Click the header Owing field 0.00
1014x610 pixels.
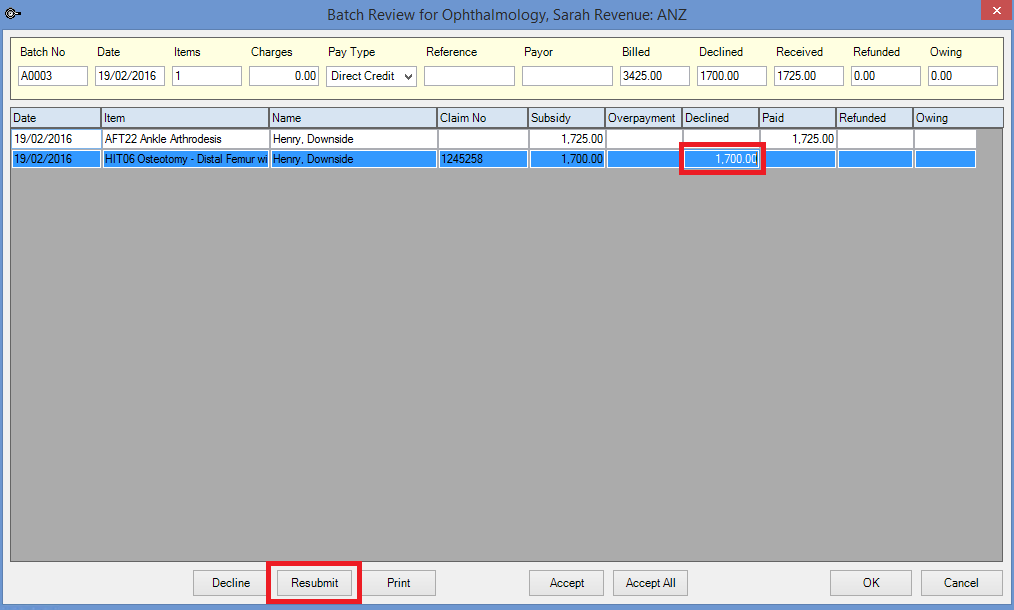coord(962,76)
